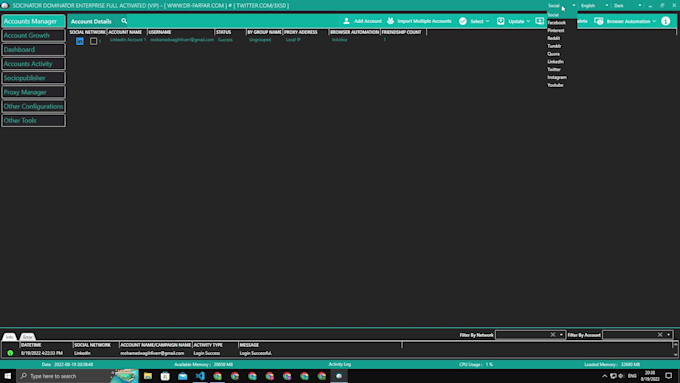Open Microsoft Store from the taskbar

165,376
